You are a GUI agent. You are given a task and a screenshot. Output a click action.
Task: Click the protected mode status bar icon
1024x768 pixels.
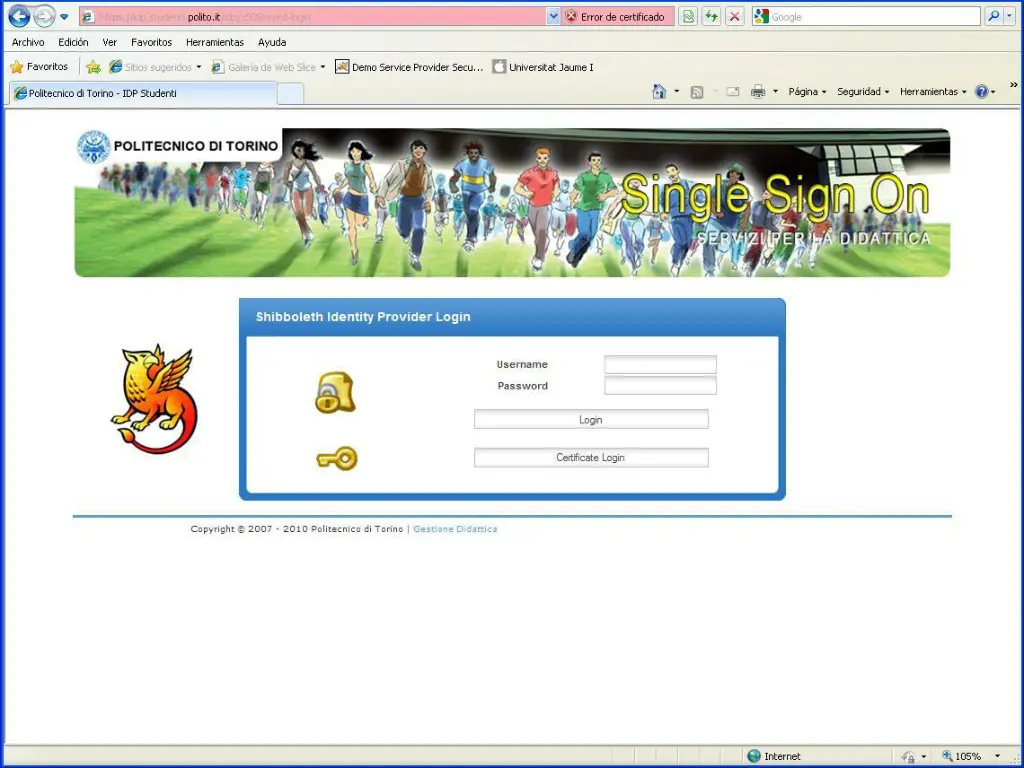[908, 756]
